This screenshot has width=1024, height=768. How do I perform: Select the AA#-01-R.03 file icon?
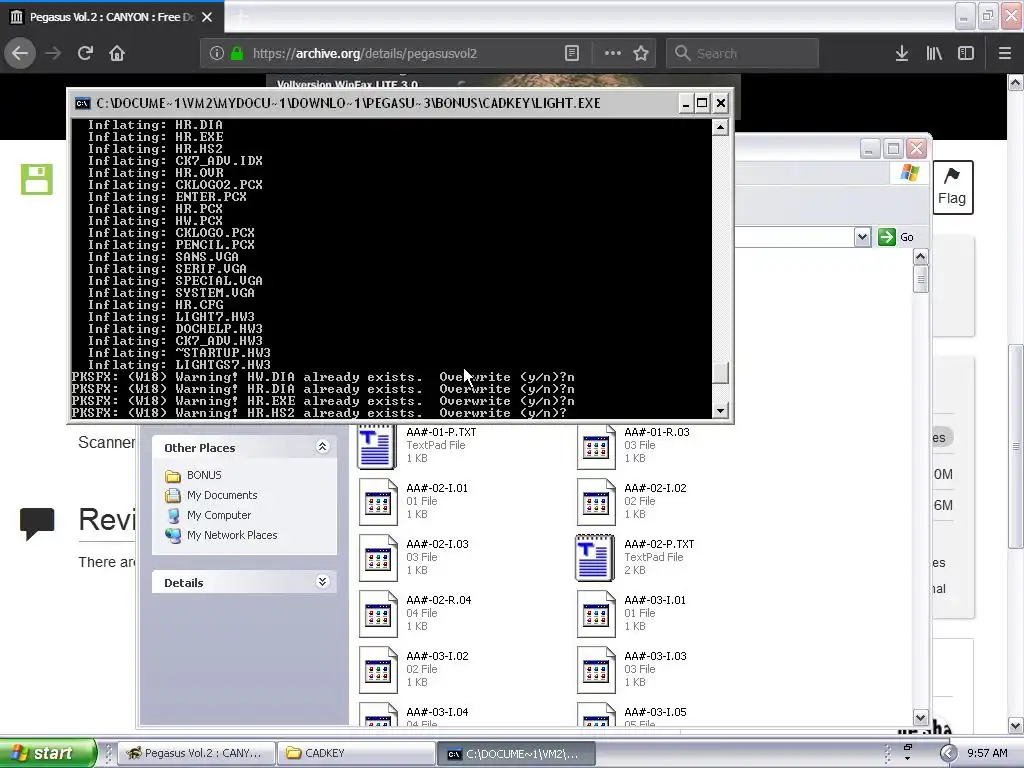coord(596,447)
